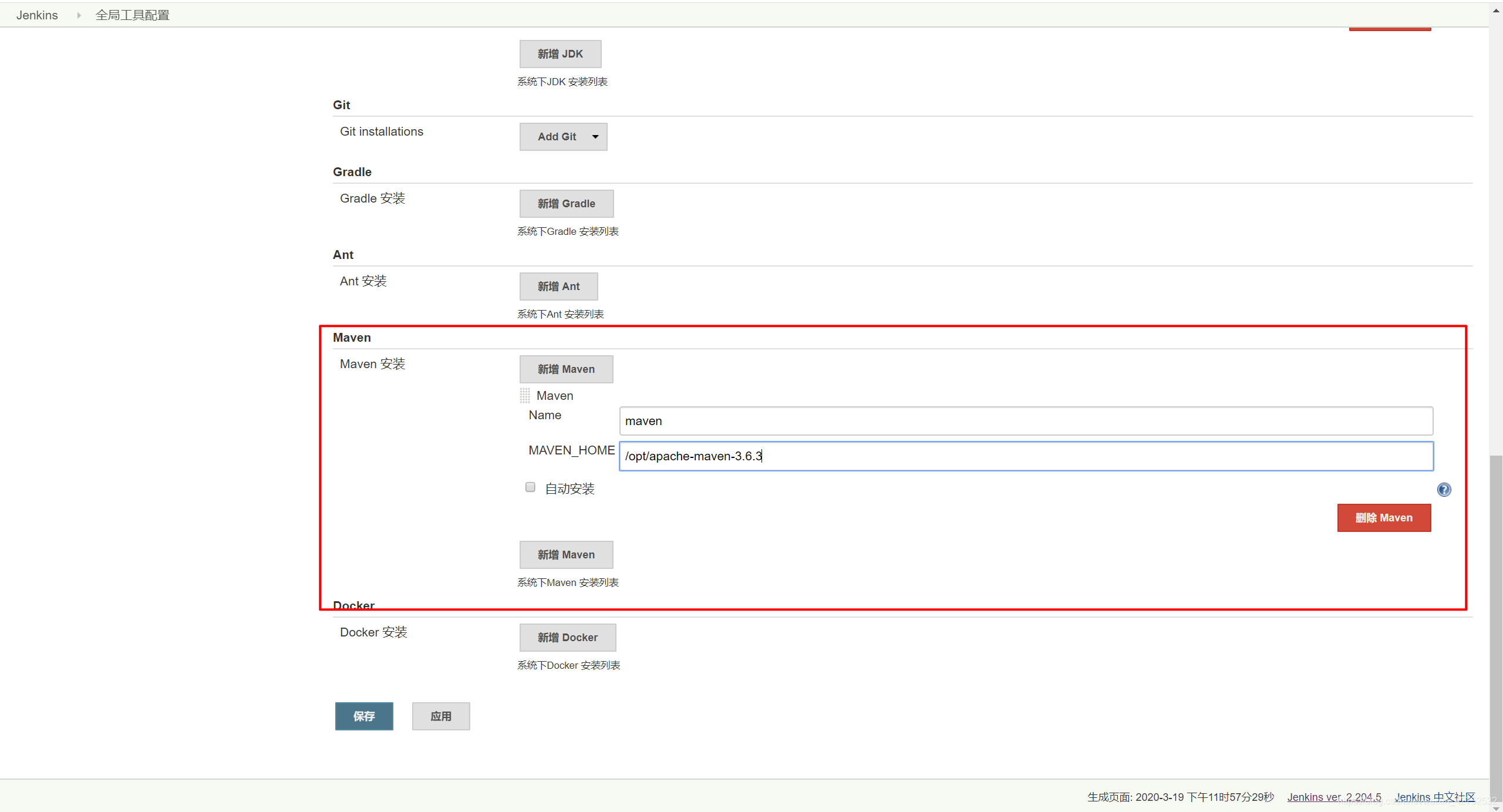
Task: Click the 系统下Ant 安装列表 text
Action: pos(560,314)
